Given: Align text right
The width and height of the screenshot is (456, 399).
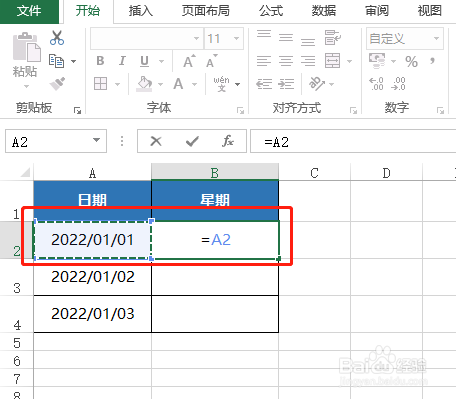Looking at the screenshot, I should (x=308, y=61).
